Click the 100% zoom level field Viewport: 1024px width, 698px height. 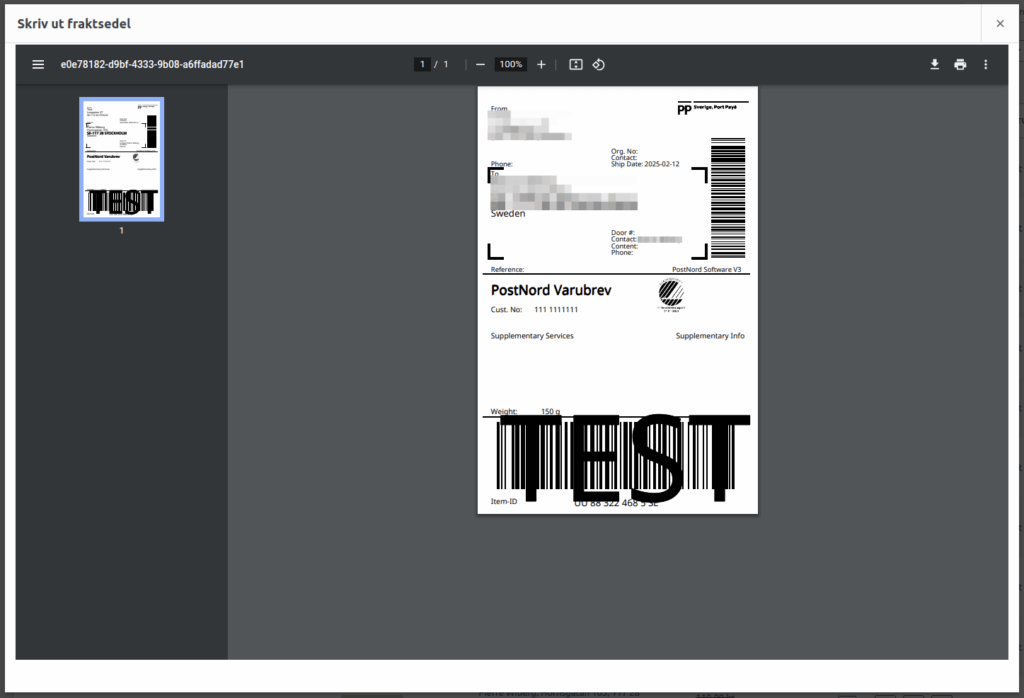pyautogui.click(x=511, y=64)
